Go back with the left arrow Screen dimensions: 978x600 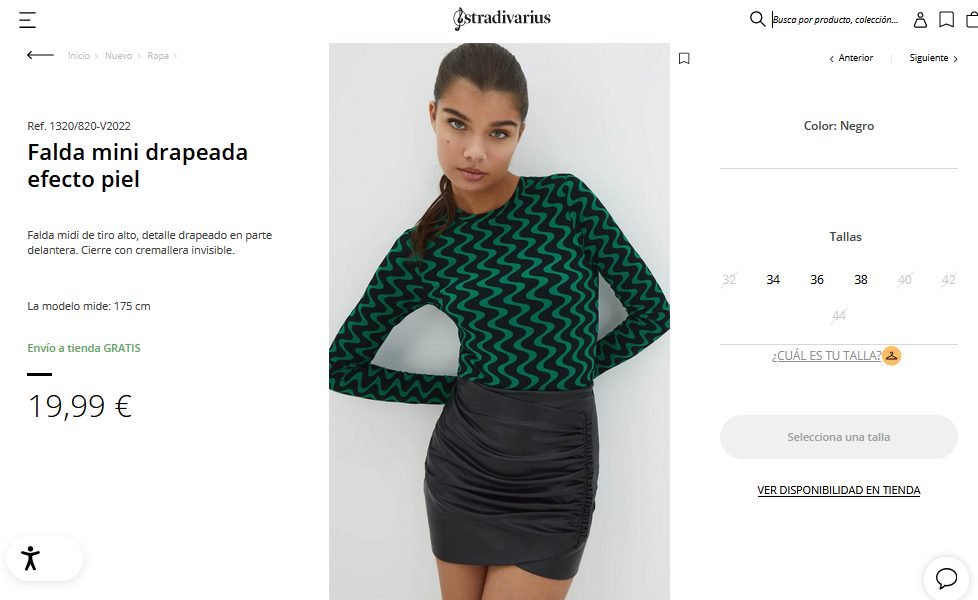click(x=40, y=55)
